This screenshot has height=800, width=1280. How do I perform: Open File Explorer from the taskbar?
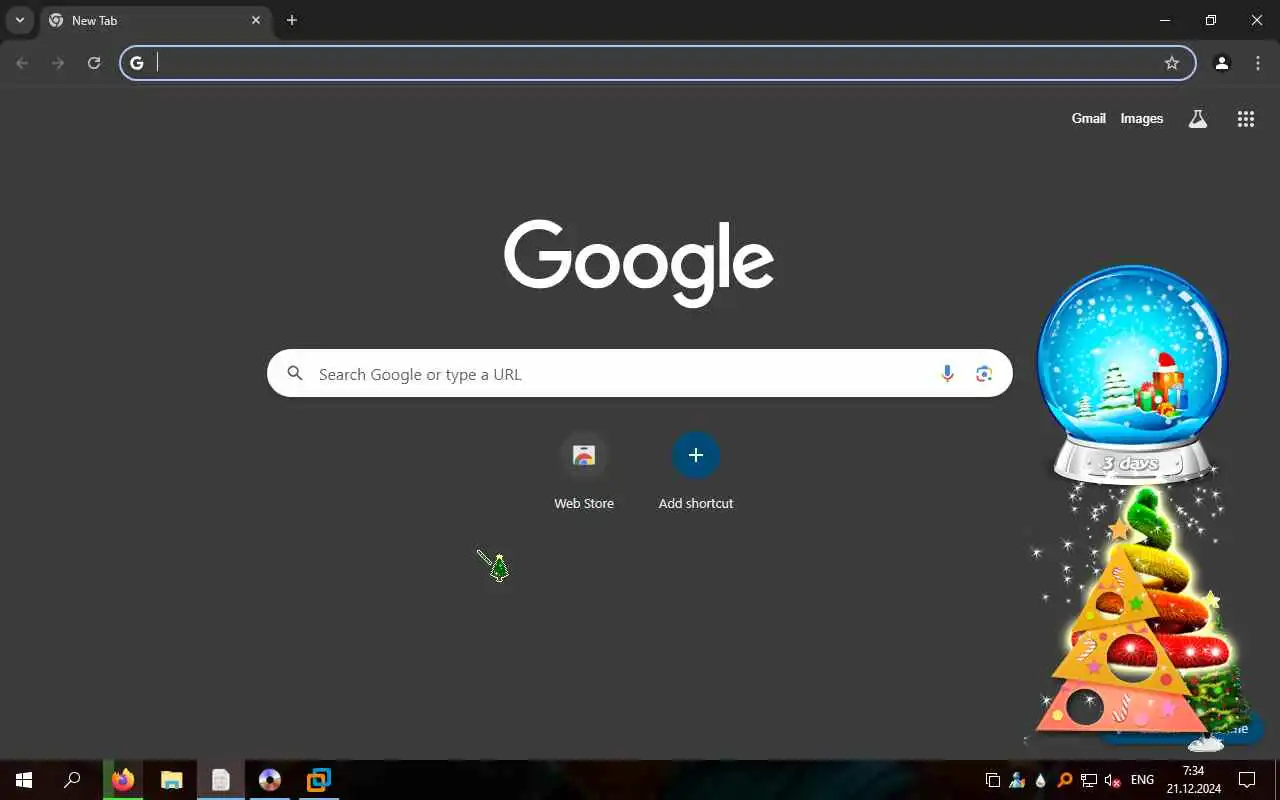(x=172, y=780)
